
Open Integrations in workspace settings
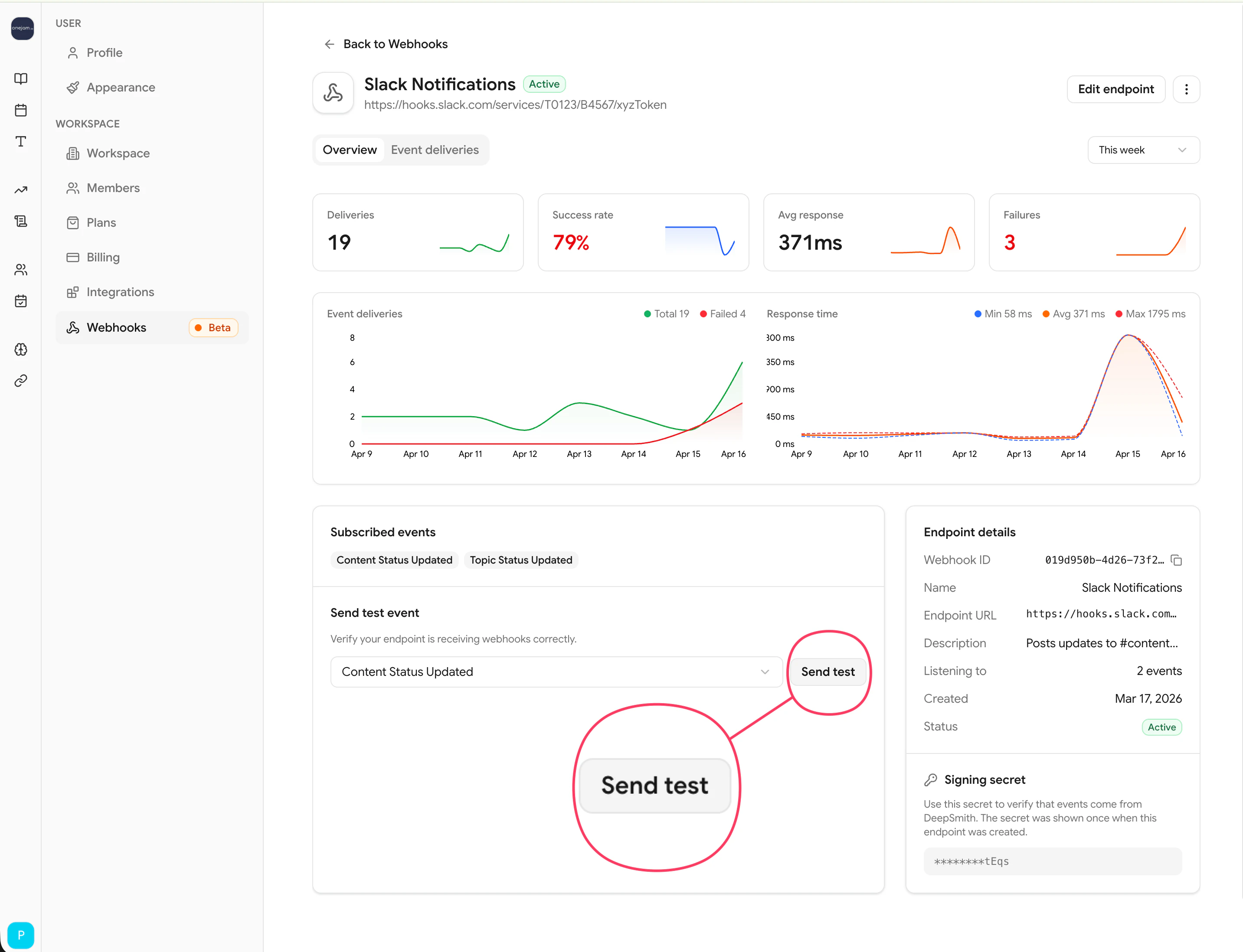click(120, 292)
